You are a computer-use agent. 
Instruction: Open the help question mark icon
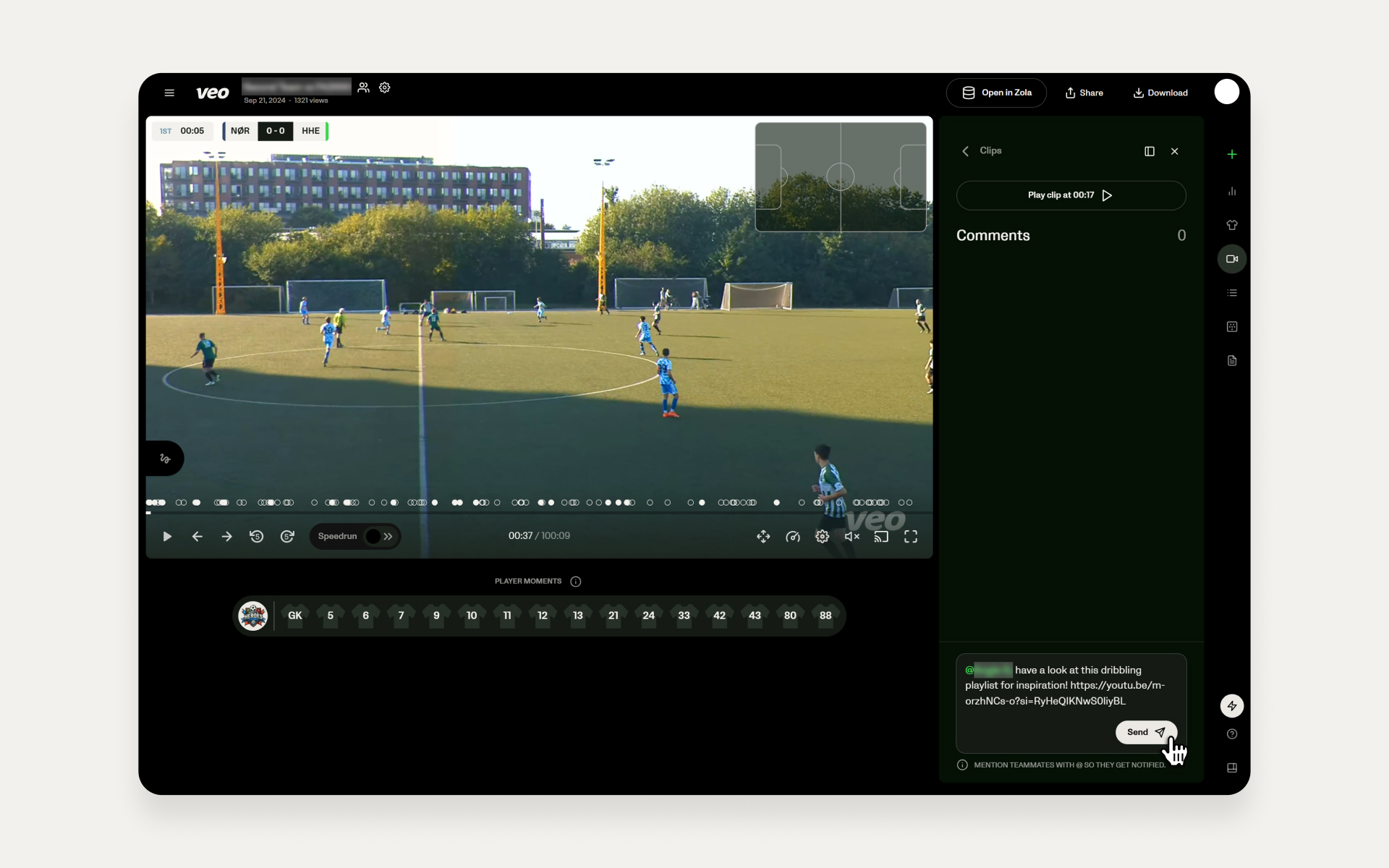[x=1232, y=734]
